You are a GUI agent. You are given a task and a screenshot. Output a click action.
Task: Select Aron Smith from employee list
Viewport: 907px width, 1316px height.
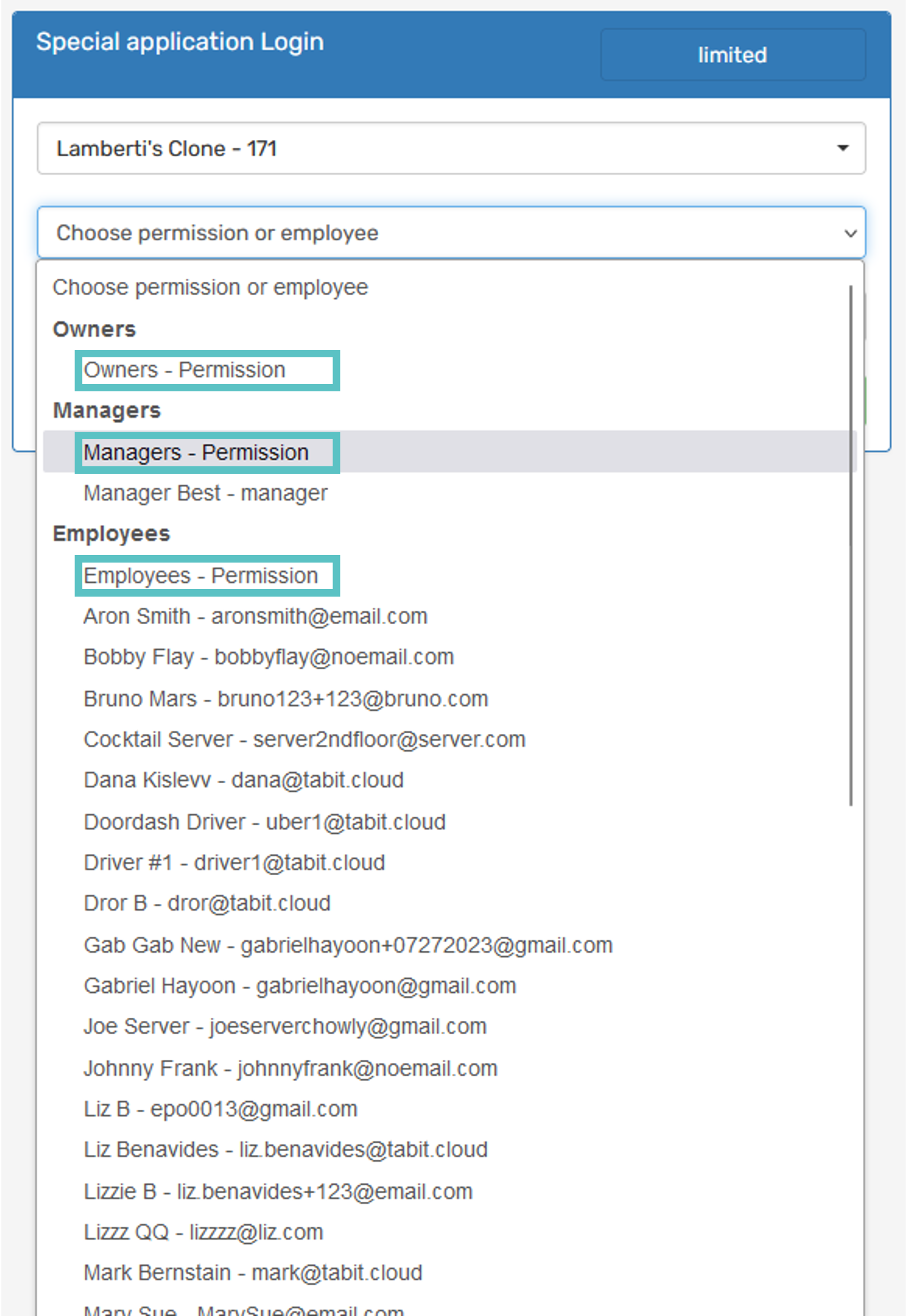point(255,616)
